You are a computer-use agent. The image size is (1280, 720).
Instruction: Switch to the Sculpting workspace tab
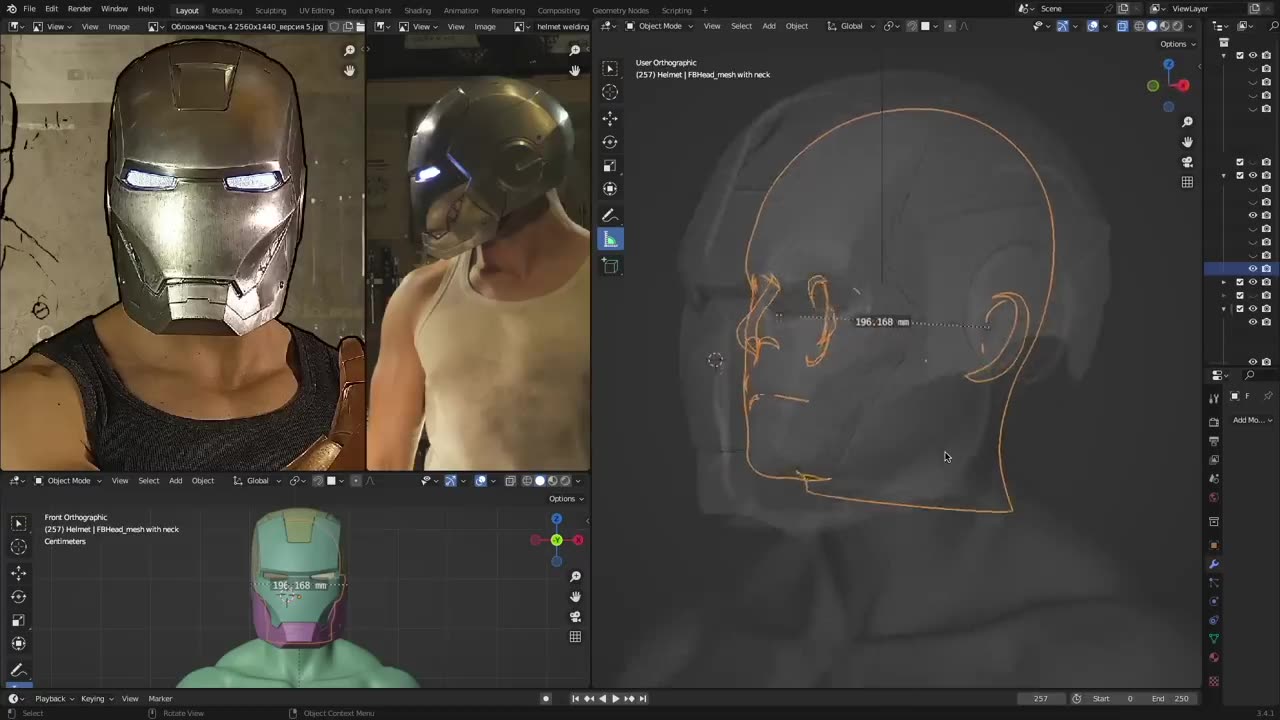[x=270, y=10]
